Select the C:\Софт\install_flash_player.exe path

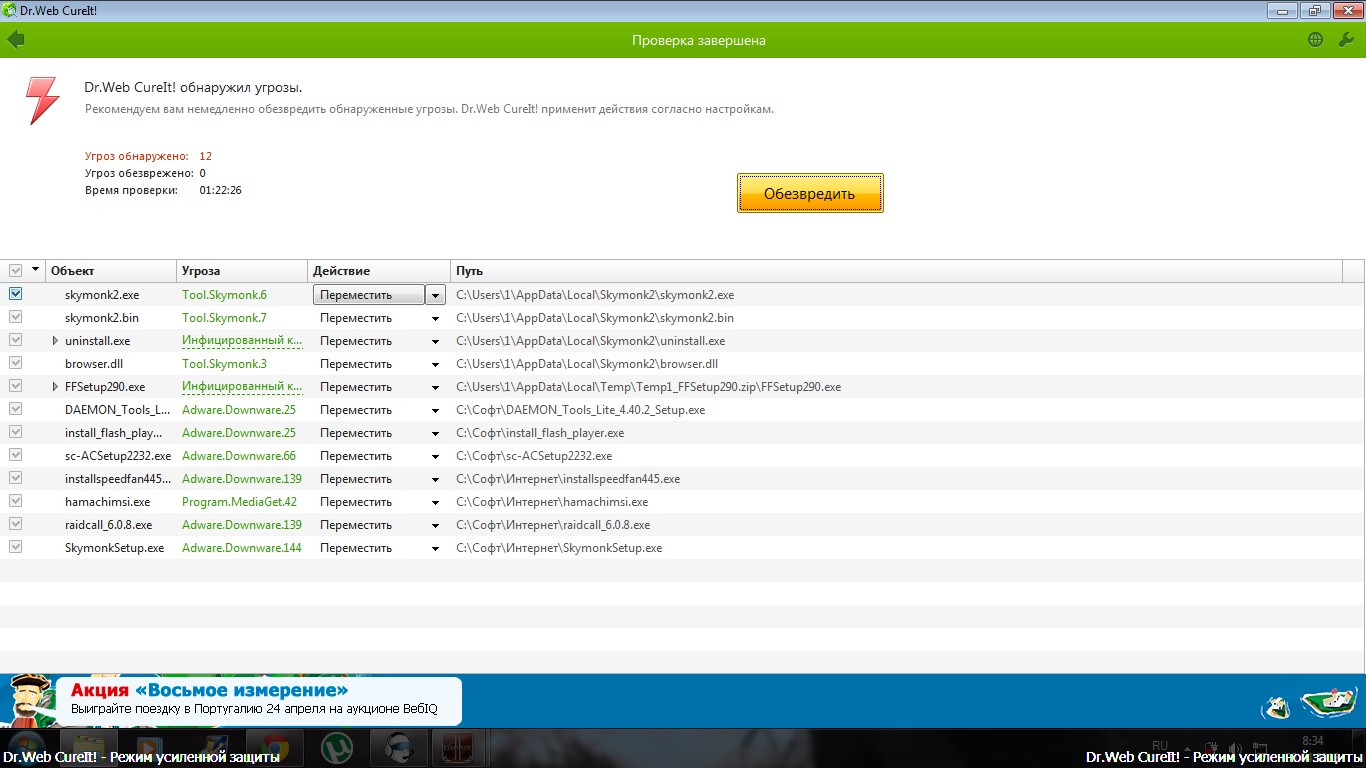tap(540, 433)
